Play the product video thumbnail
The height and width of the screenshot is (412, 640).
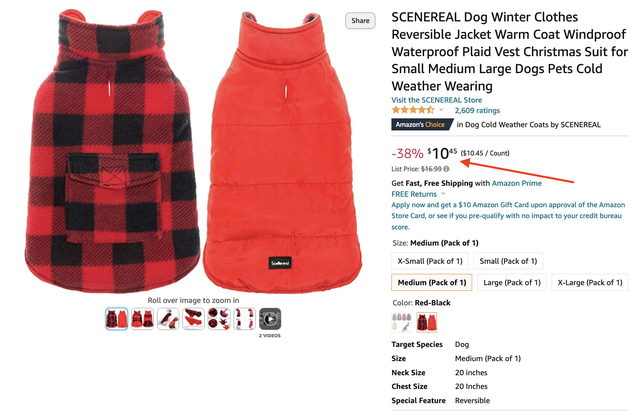click(270, 318)
